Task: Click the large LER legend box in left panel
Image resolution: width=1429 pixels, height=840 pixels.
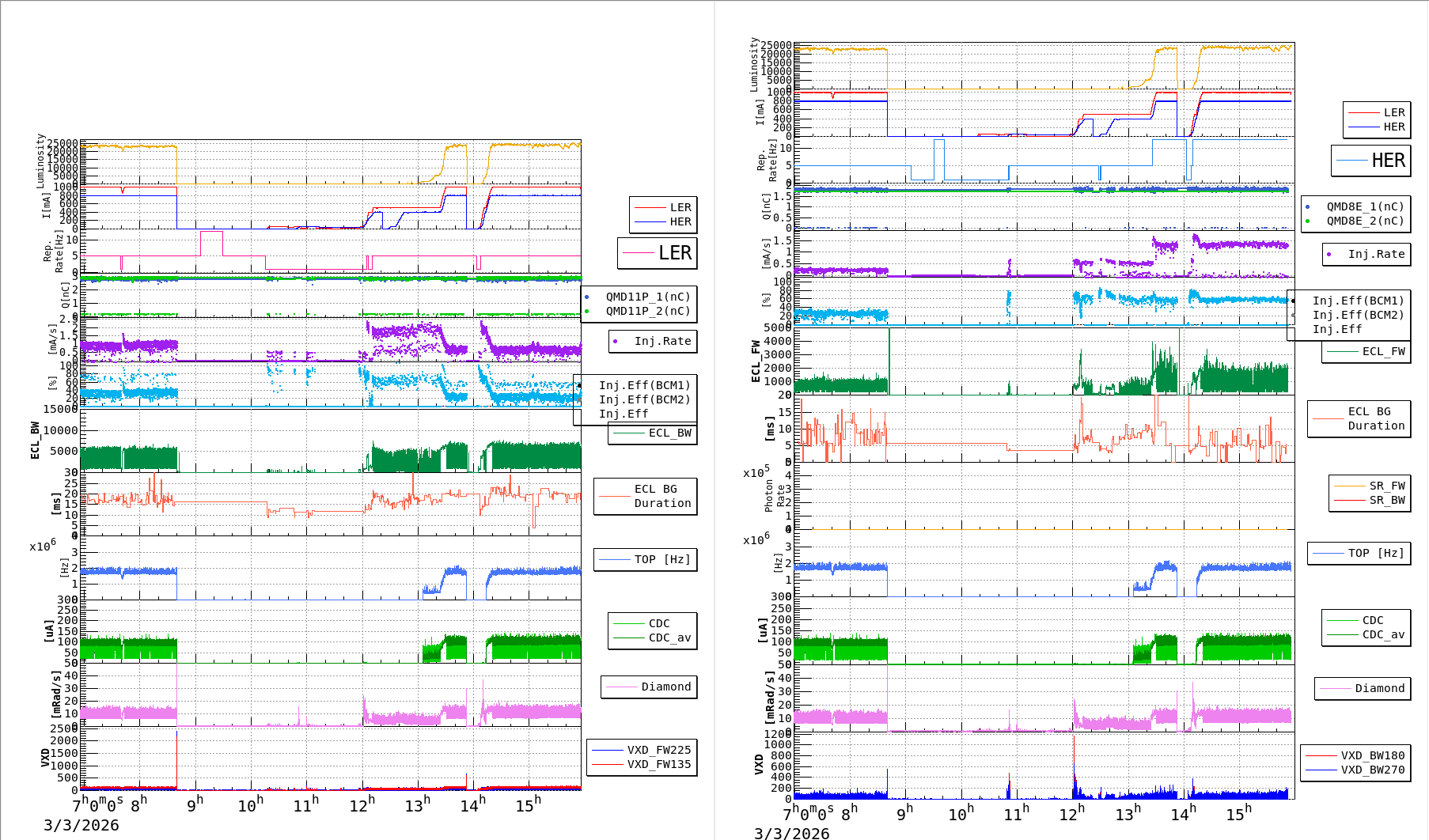Action: (658, 253)
